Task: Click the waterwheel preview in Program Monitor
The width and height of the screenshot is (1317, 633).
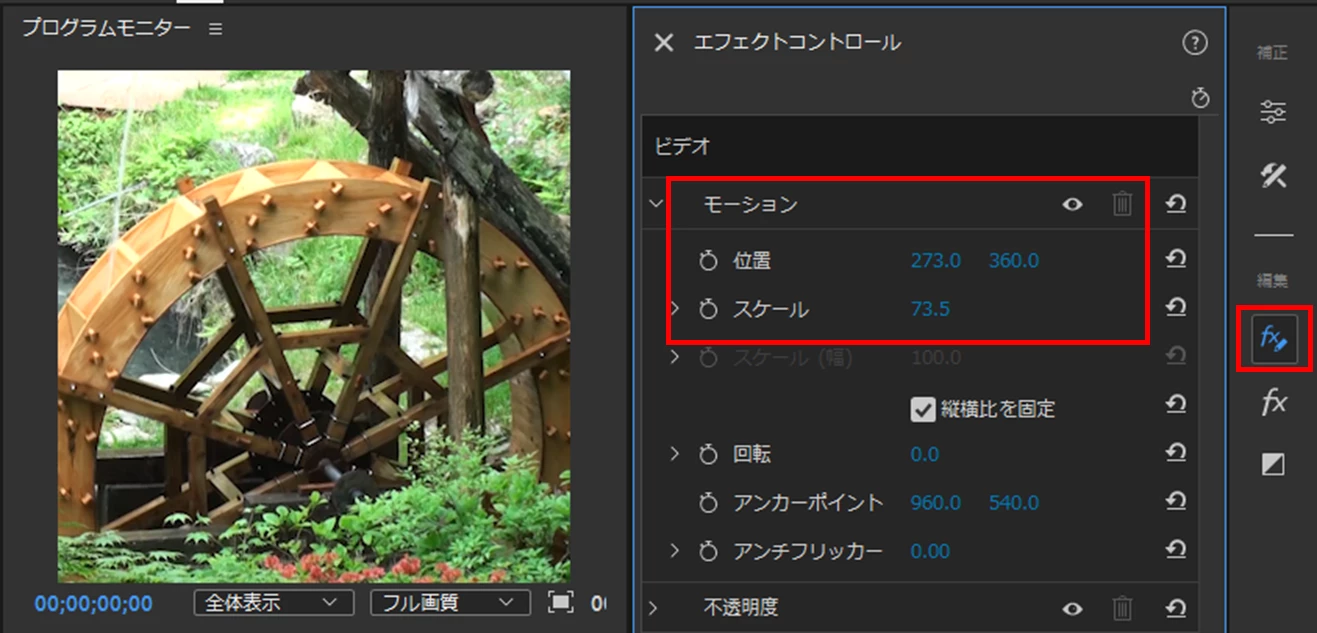Action: [314, 326]
